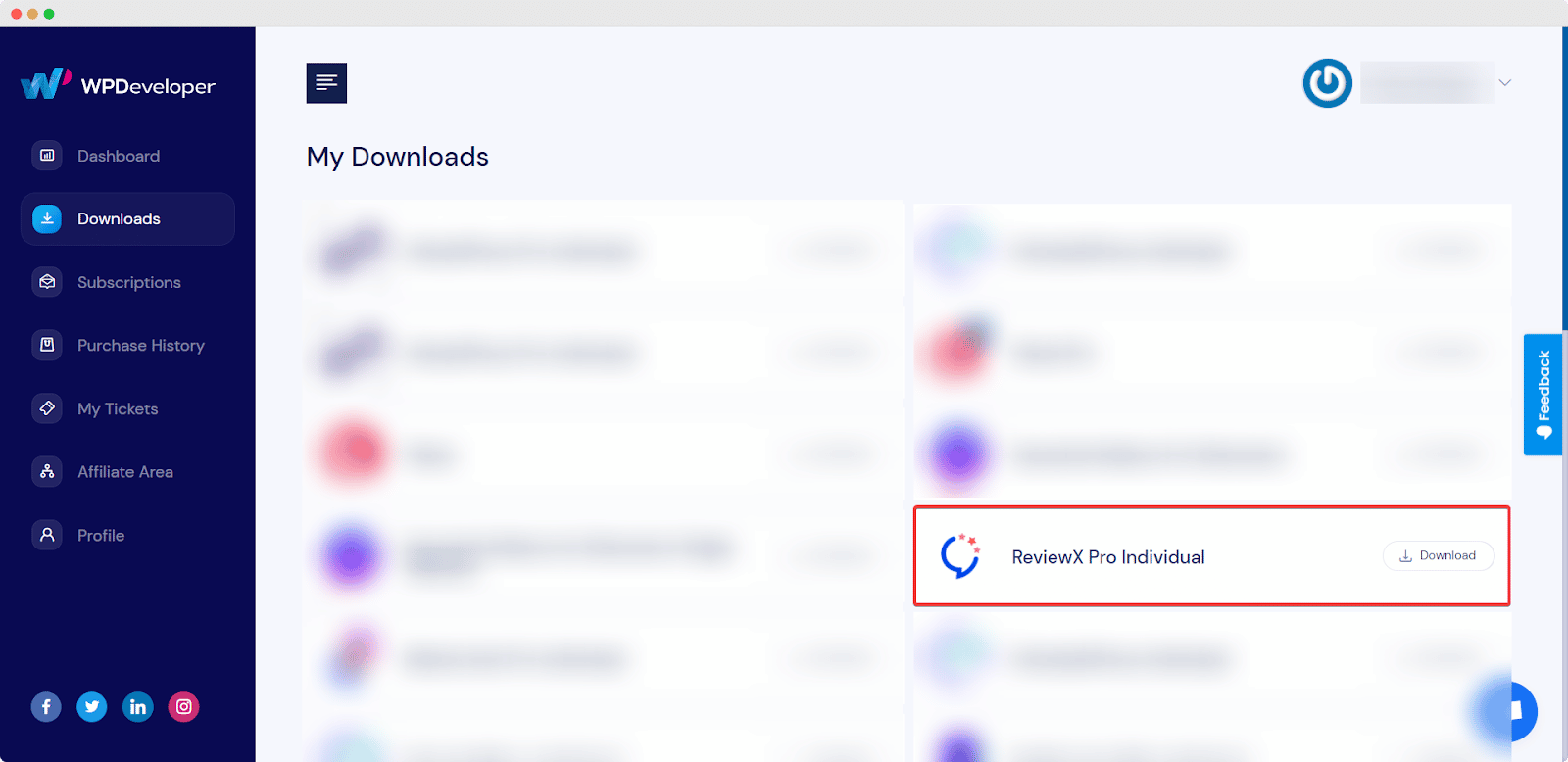Select Purchase History from the sidebar menu
The width and height of the screenshot is (1568, 762).
tap(140, 345)
